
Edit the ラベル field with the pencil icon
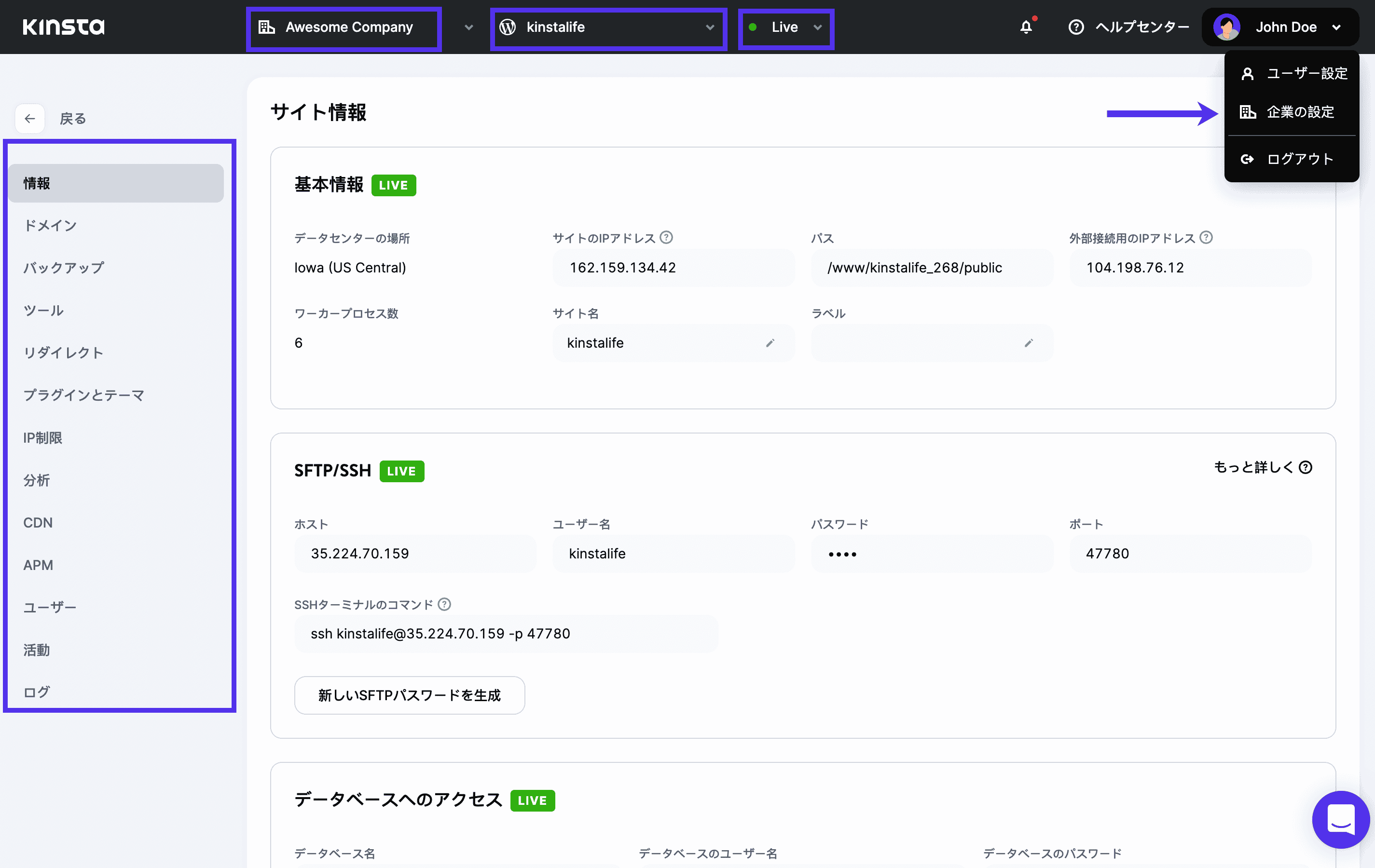point(1029,343)
